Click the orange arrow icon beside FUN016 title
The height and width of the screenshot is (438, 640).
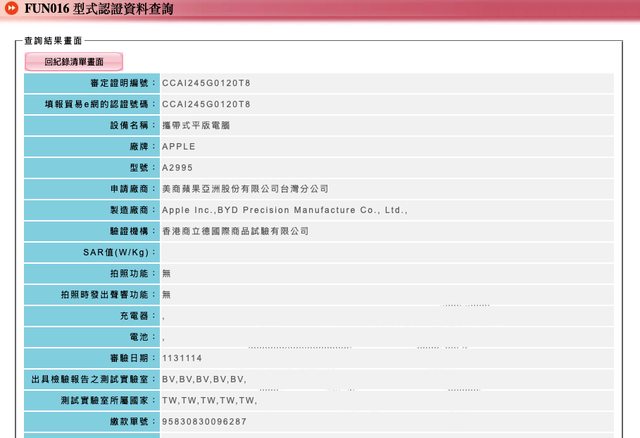click(10, 9)
